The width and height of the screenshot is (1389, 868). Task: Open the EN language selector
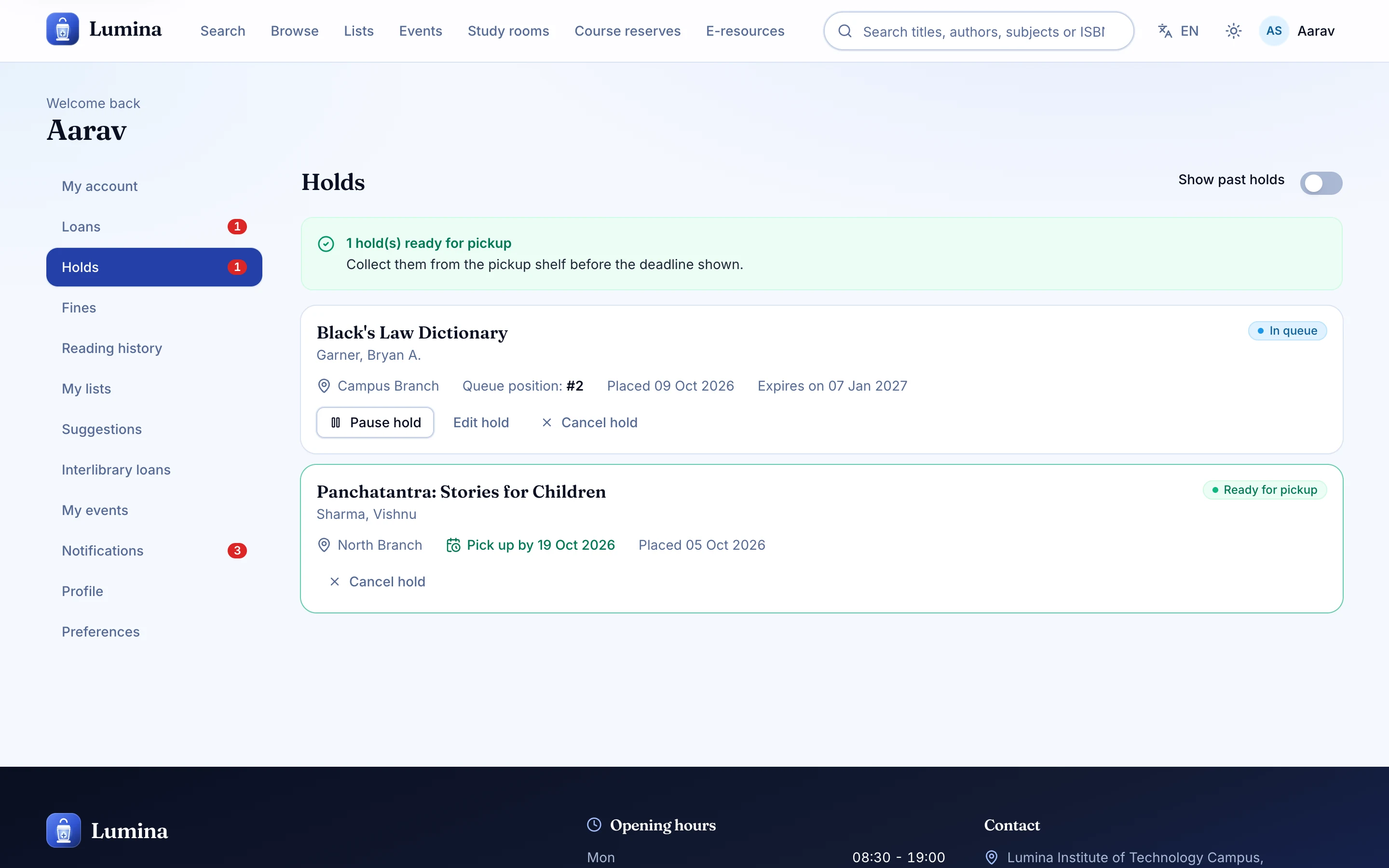click(x=1178, y=31)
